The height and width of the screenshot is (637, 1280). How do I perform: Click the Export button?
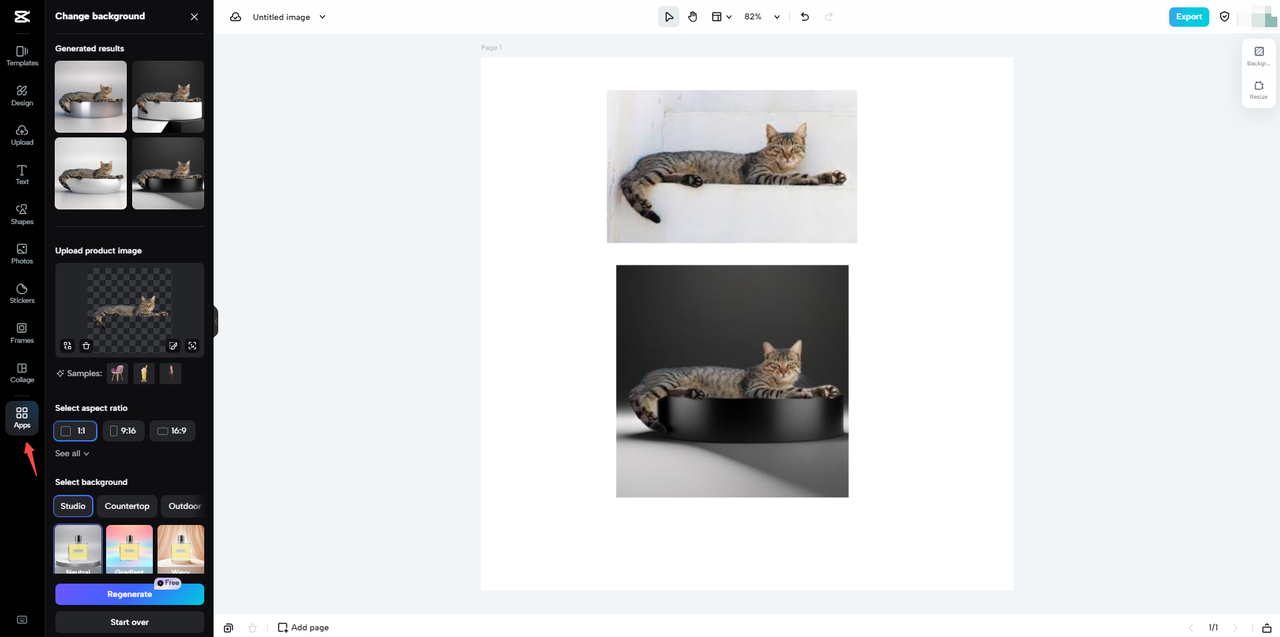click(1189, 17)
